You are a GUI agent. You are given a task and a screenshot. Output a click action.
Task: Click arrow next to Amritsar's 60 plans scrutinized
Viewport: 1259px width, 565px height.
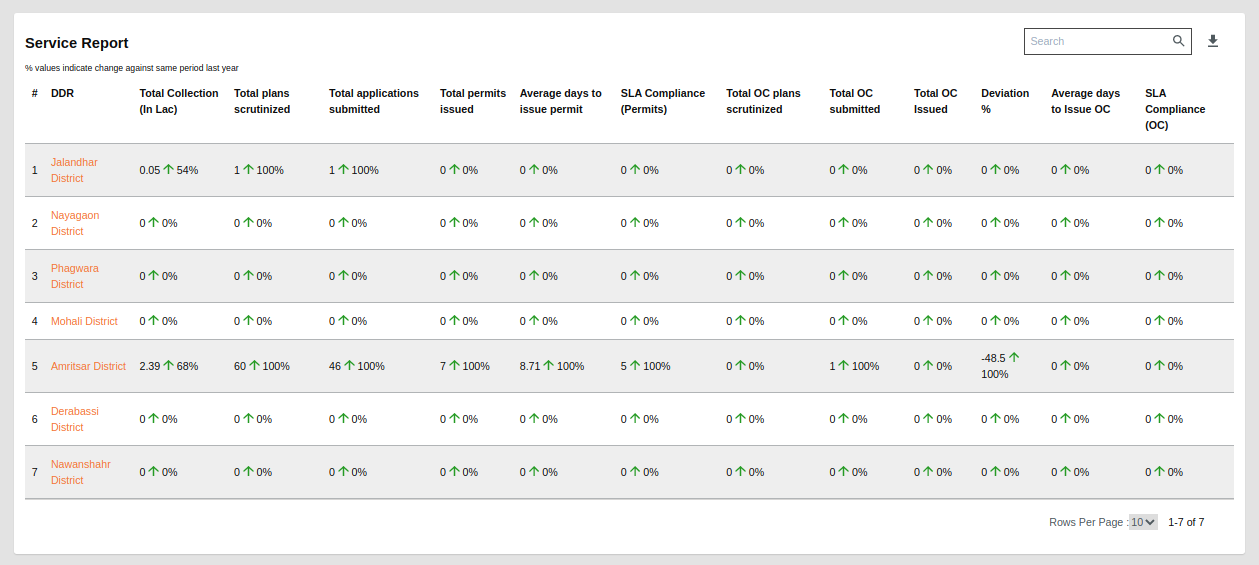254,366
